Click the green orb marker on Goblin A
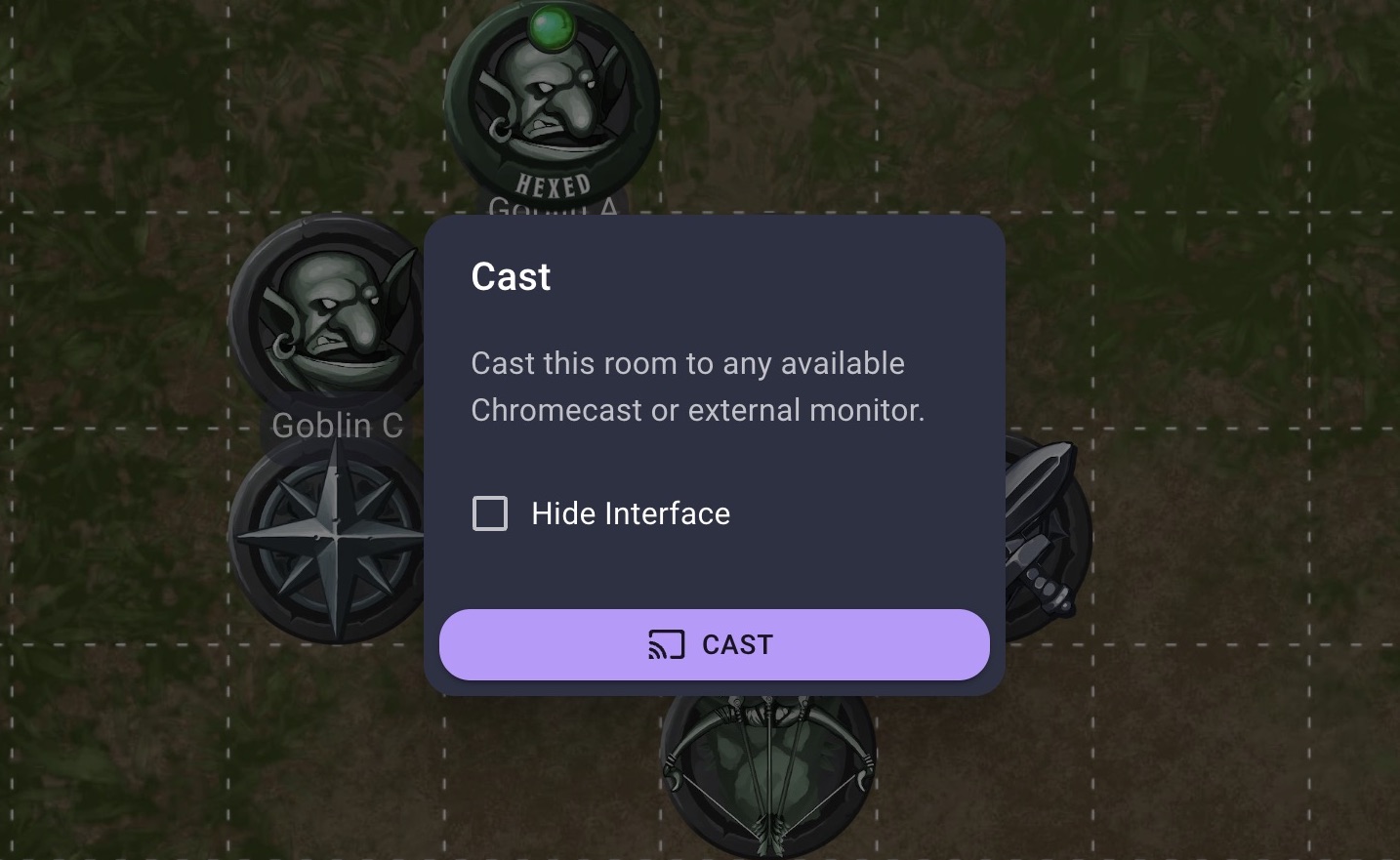This screenshot has width=1400, height=860. point(552,28)
